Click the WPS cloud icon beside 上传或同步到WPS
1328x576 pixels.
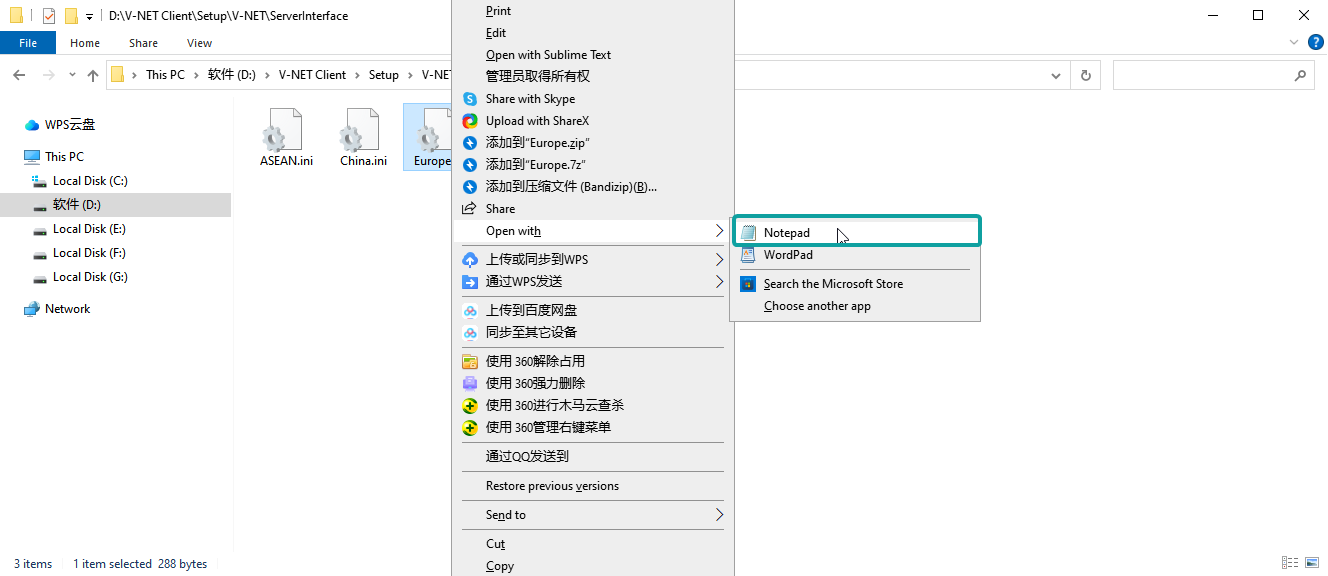(469, 260)
